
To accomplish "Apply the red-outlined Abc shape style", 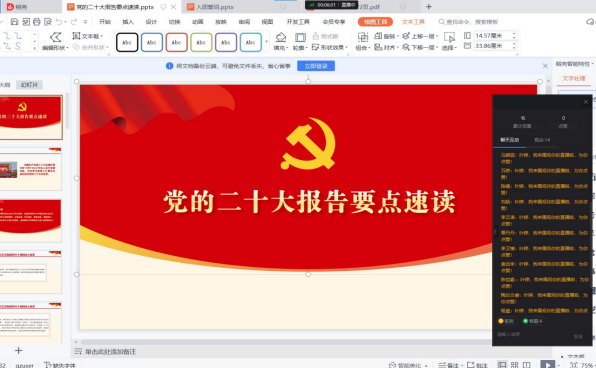I will tap(176, 42).
